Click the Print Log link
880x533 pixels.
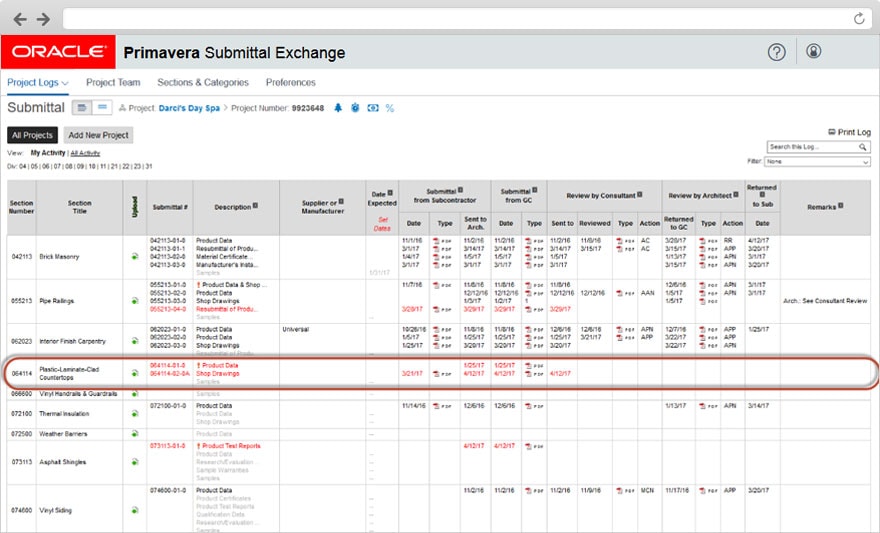tap(849, 132)
